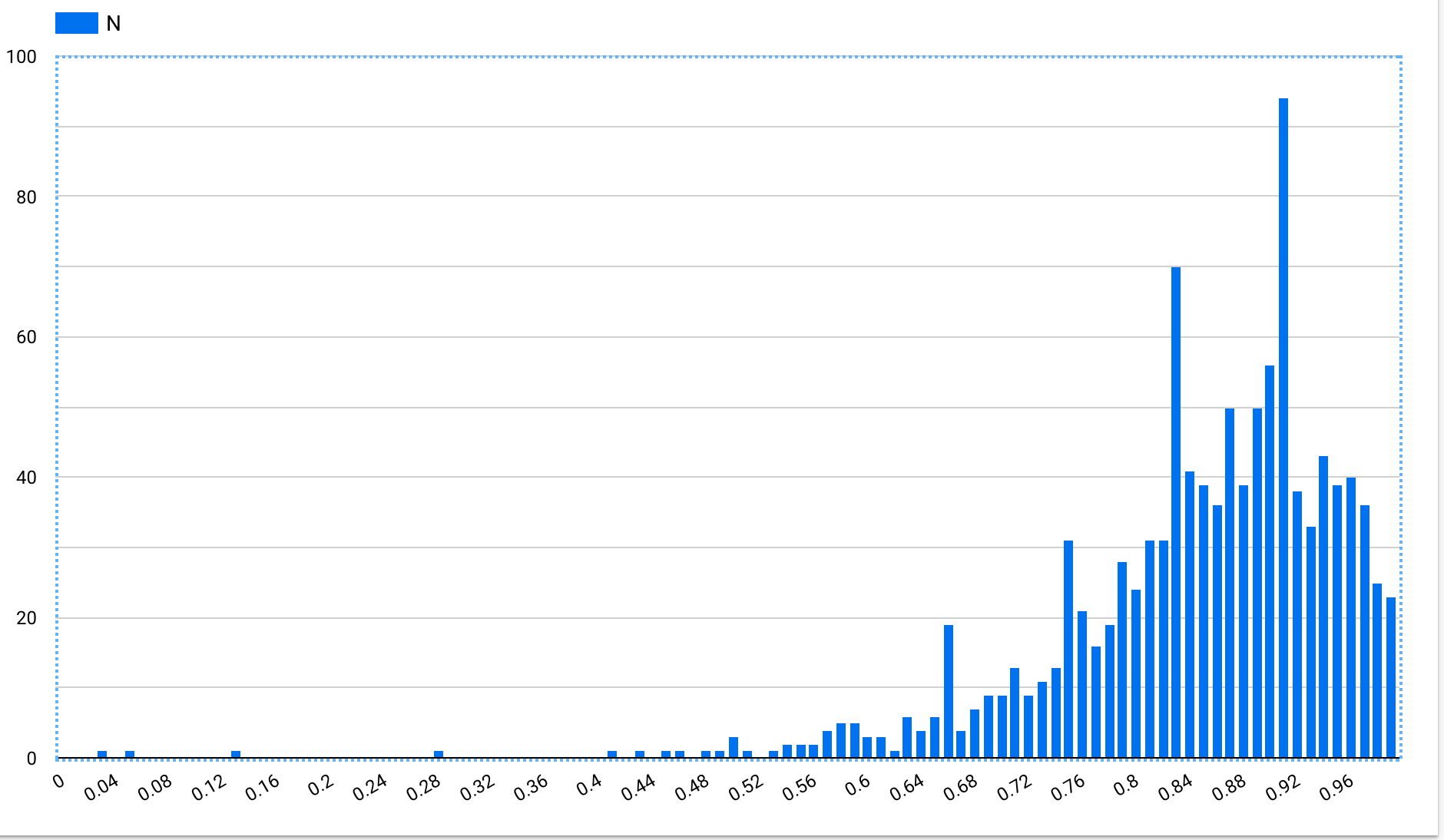The height and width of the screenshot is (840, 1444).
Task: Select the y-axis label "20"
Action: 26,618
